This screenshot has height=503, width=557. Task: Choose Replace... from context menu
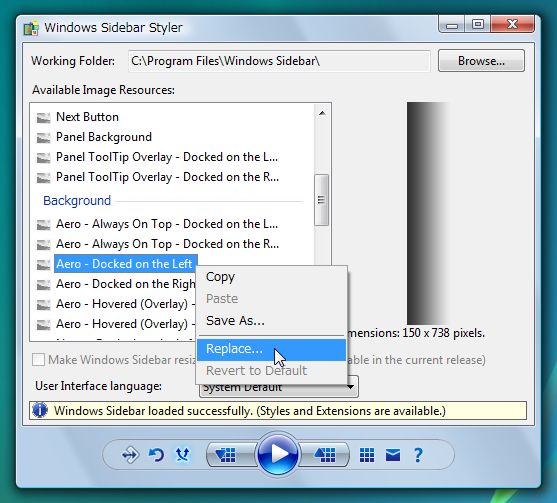(x=271, y=350)
